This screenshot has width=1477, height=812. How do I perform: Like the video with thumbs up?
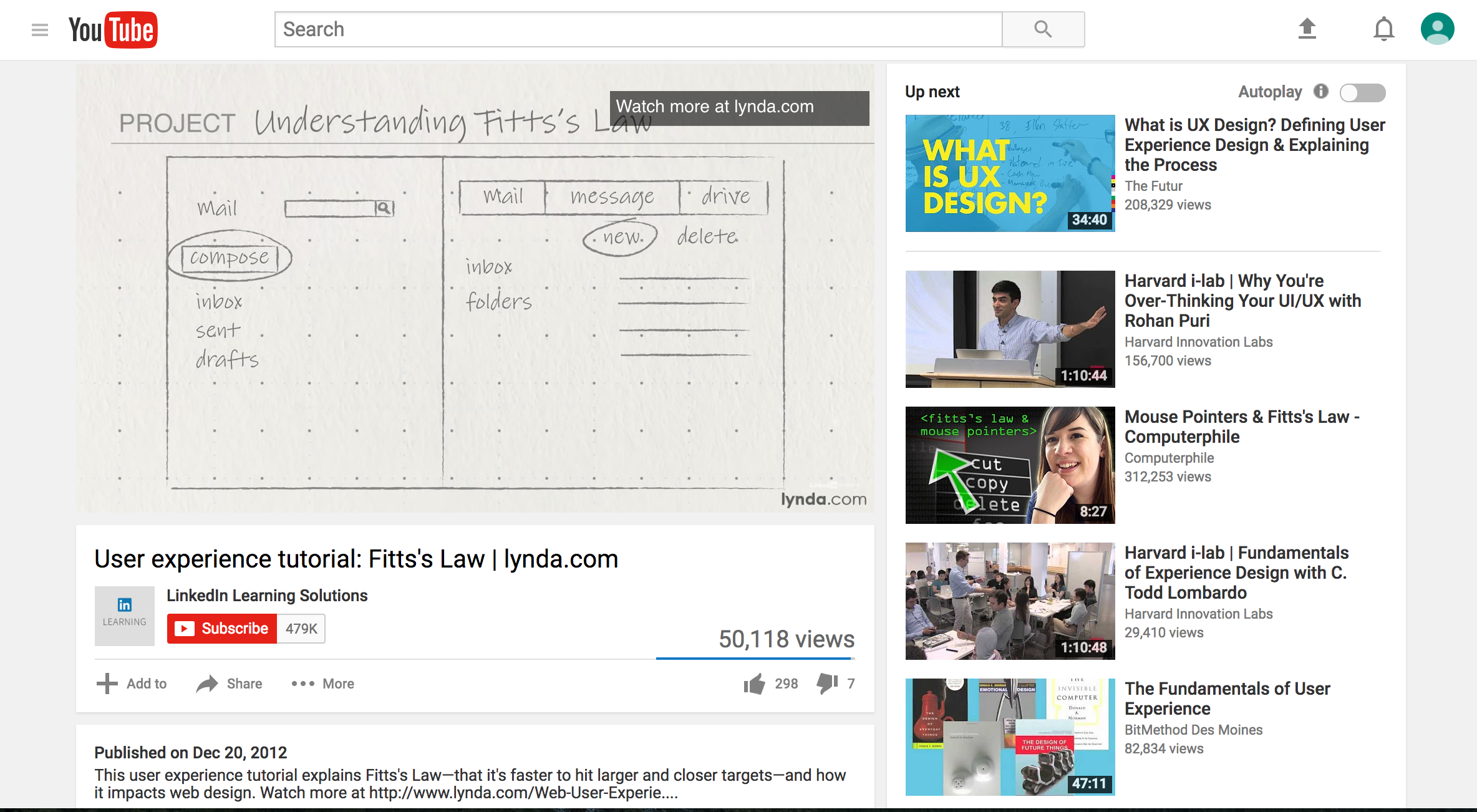[754, 684]
